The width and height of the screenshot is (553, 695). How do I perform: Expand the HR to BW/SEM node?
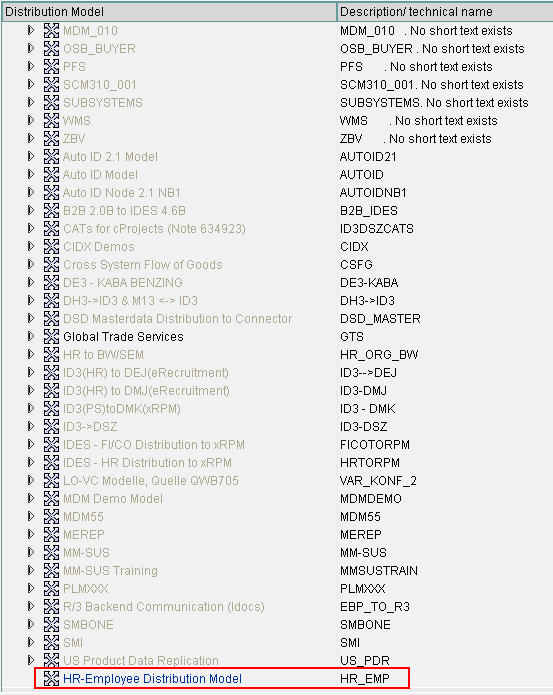[x=31, y=354]
